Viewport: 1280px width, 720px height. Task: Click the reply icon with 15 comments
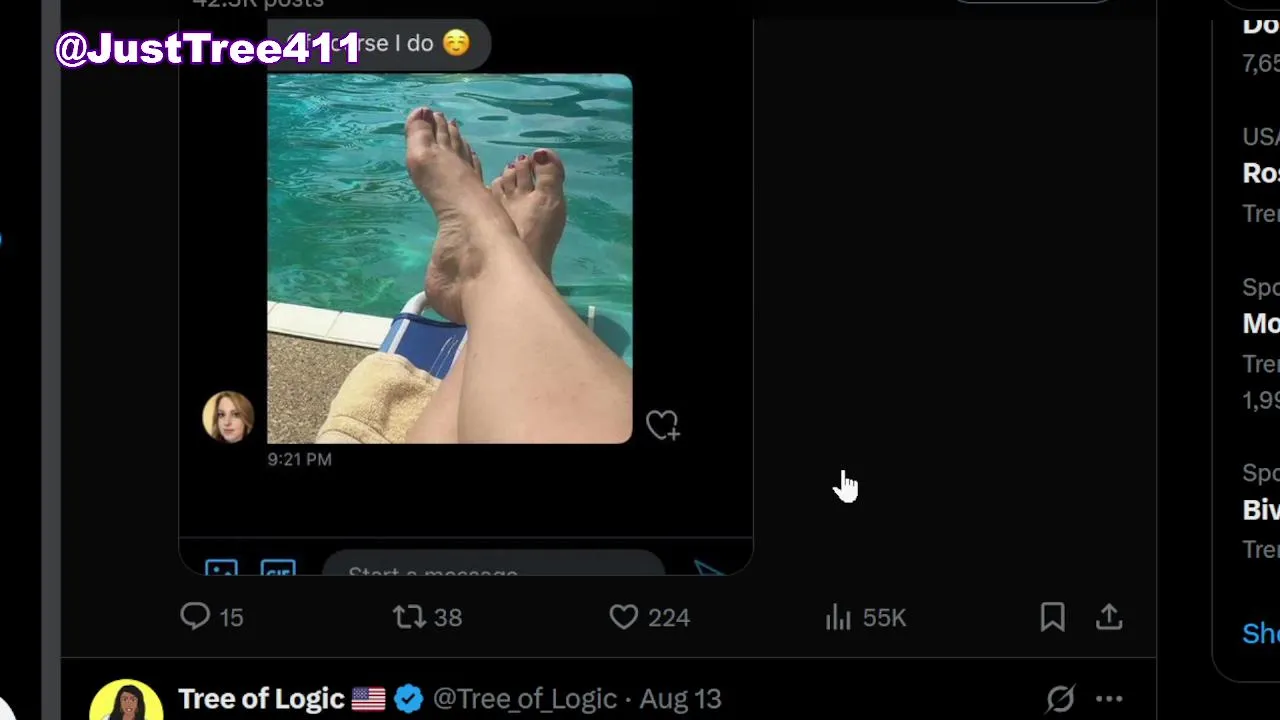195,617
